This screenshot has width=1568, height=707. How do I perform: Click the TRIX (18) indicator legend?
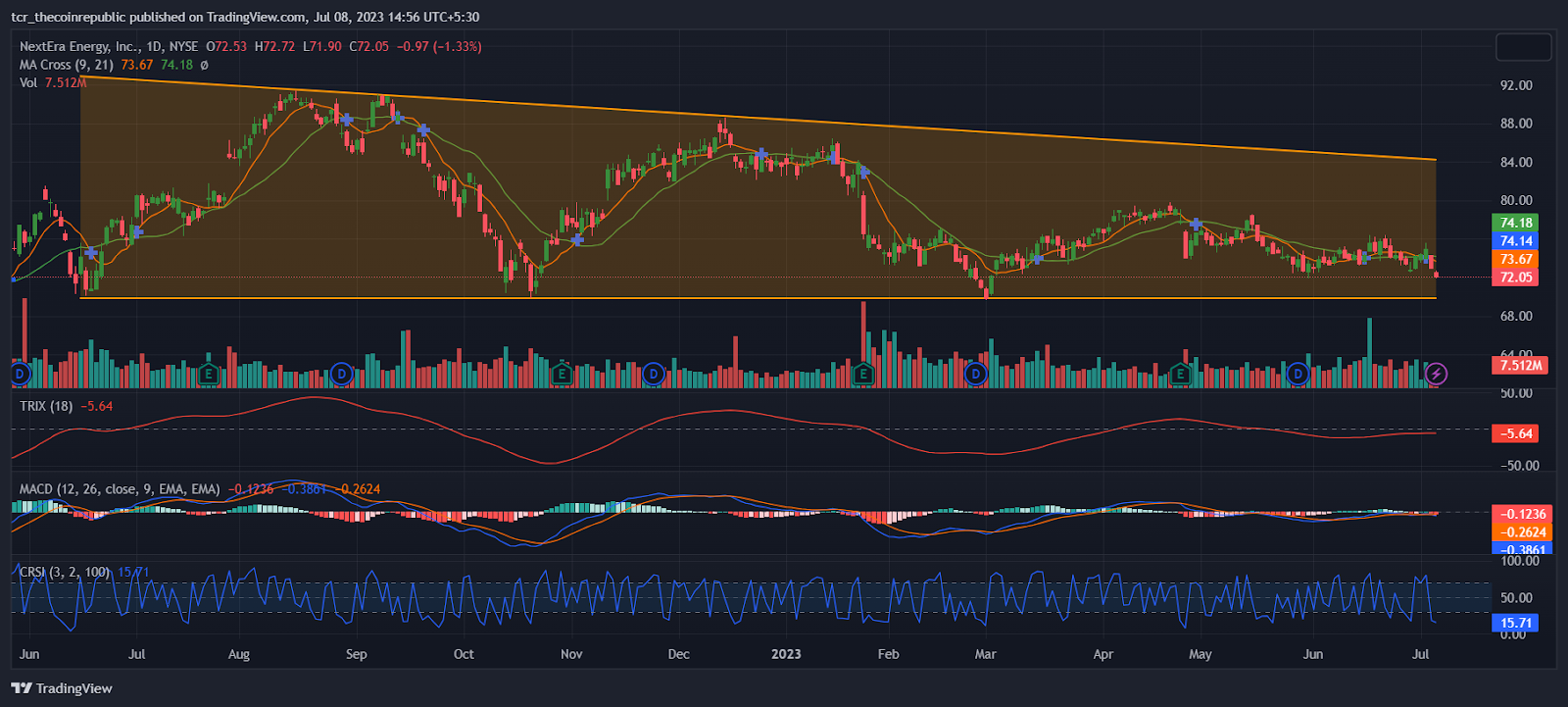pos(46,405)
